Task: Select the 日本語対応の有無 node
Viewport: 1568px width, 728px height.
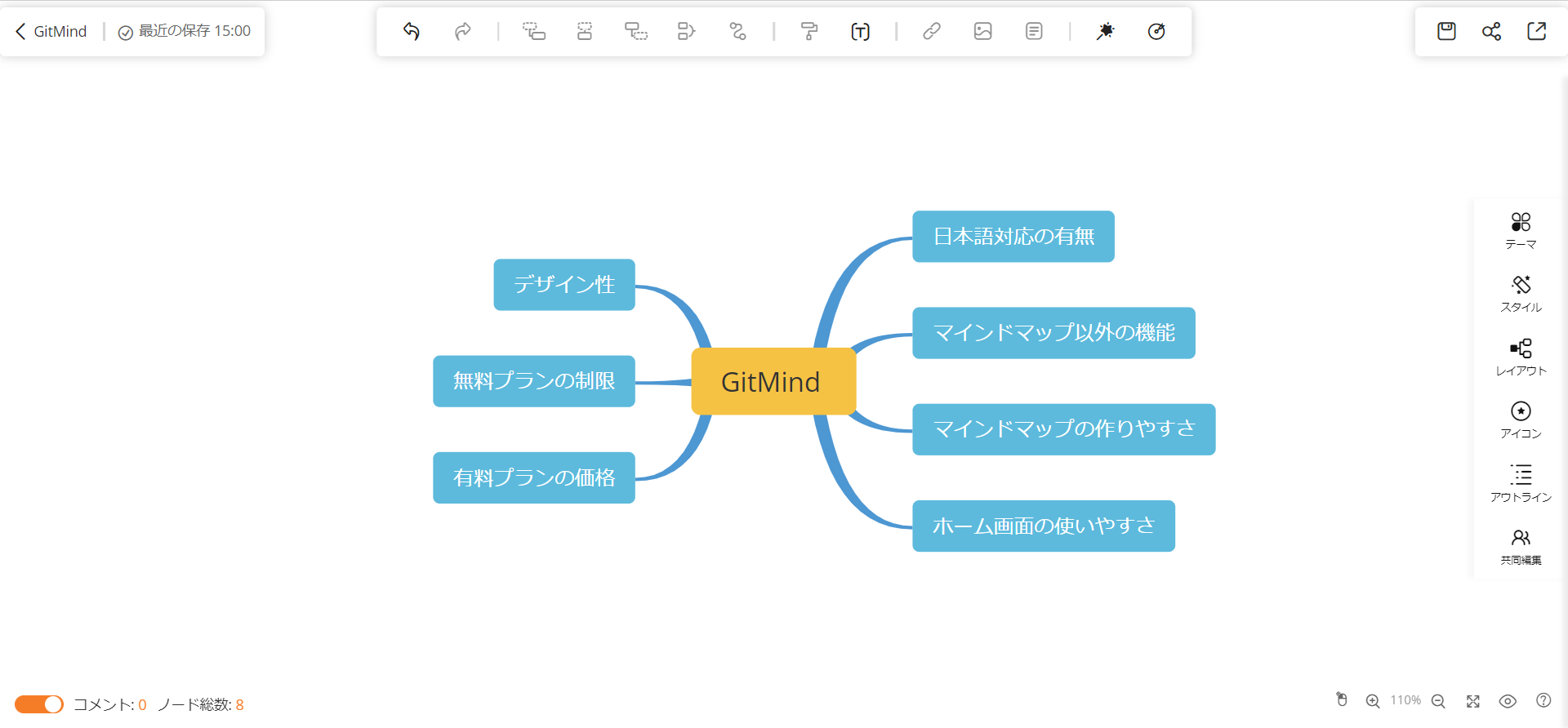Action: (1013, 237)
